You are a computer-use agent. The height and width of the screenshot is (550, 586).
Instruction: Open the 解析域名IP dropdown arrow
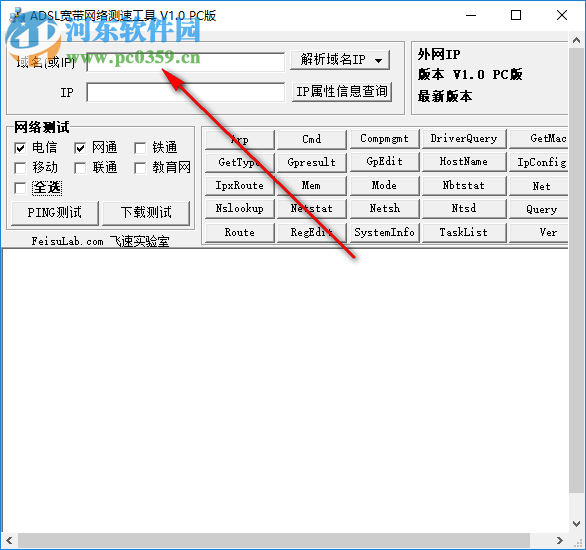click(379, 60)
